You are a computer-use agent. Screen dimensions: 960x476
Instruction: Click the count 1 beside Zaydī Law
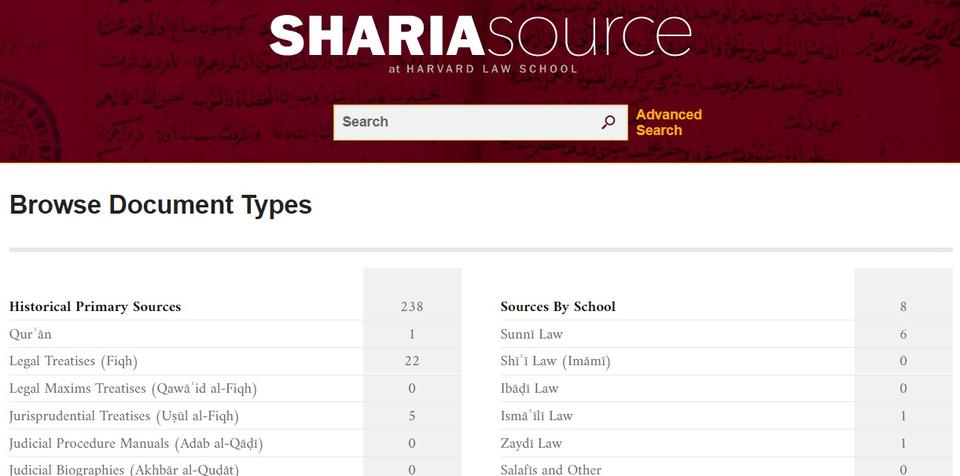tap(903, 444)
